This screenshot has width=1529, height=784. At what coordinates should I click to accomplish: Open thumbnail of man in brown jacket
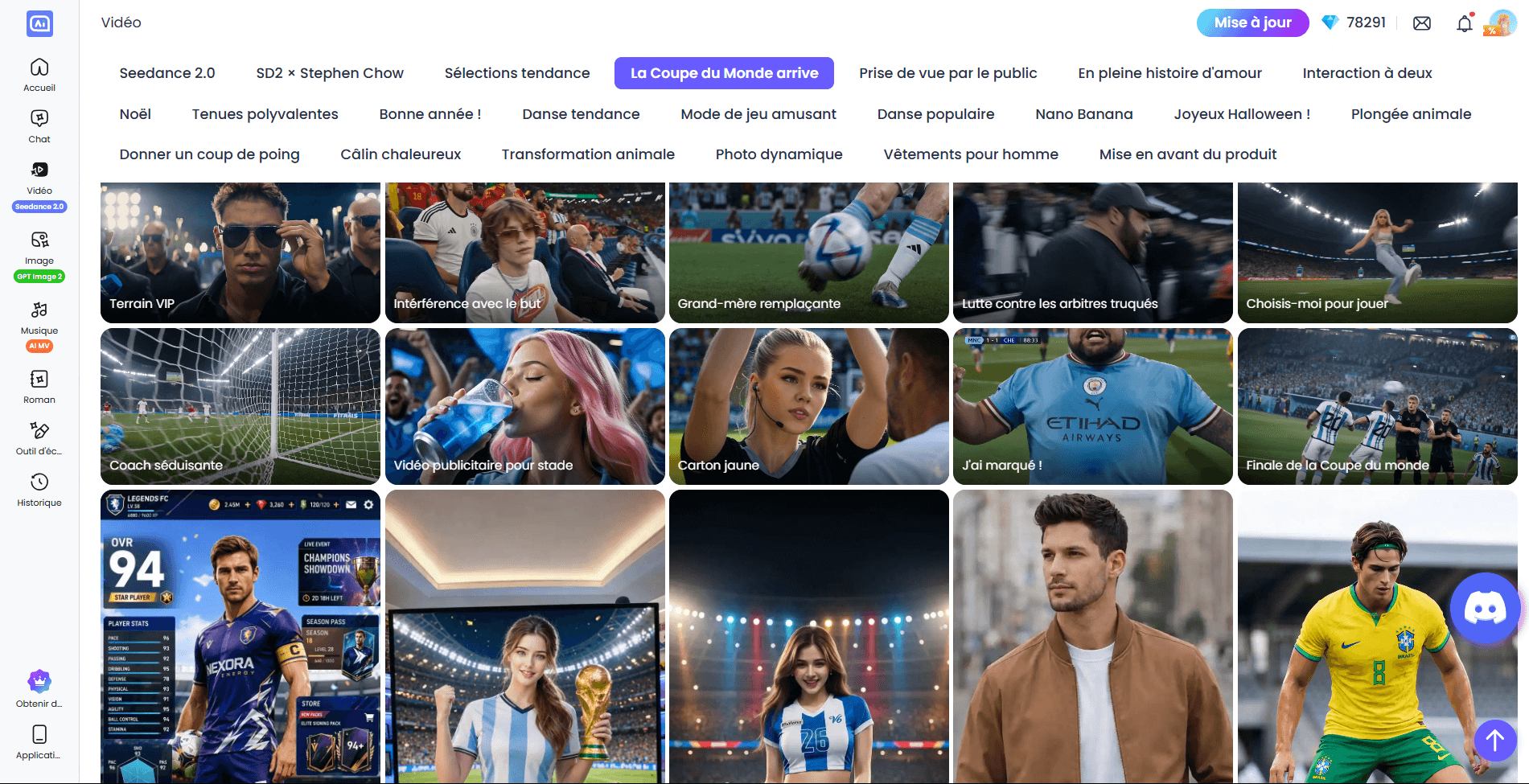1093,636
